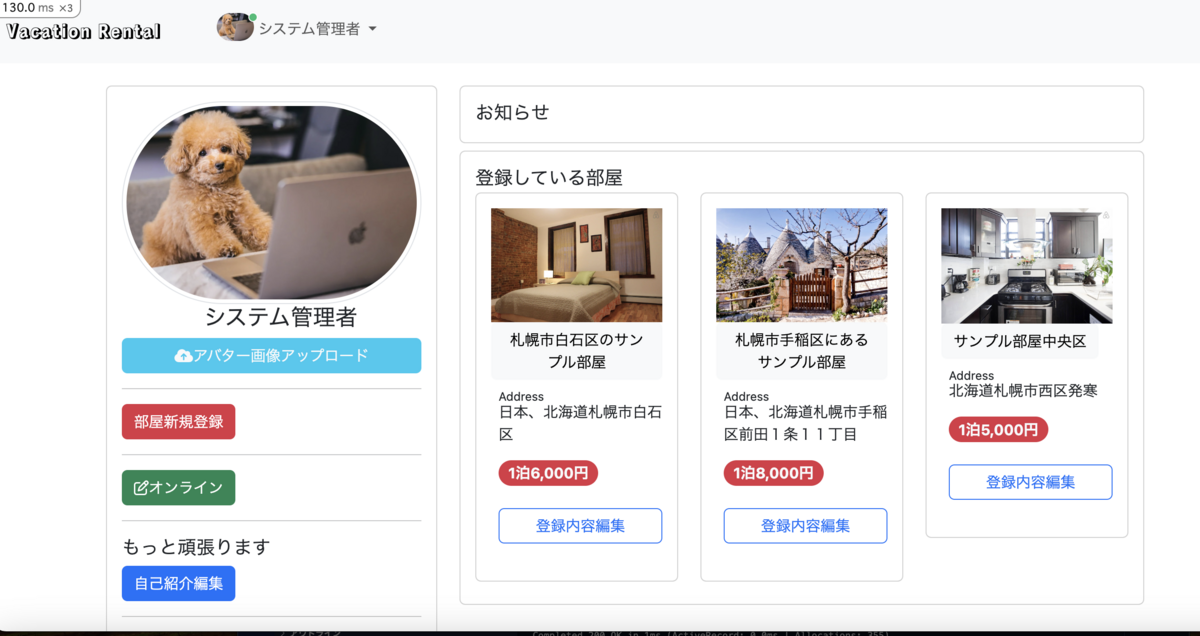This screenshot has width=1200, height=636.
Task: Toggle the オンライン status button
Action: coord(179,488)
